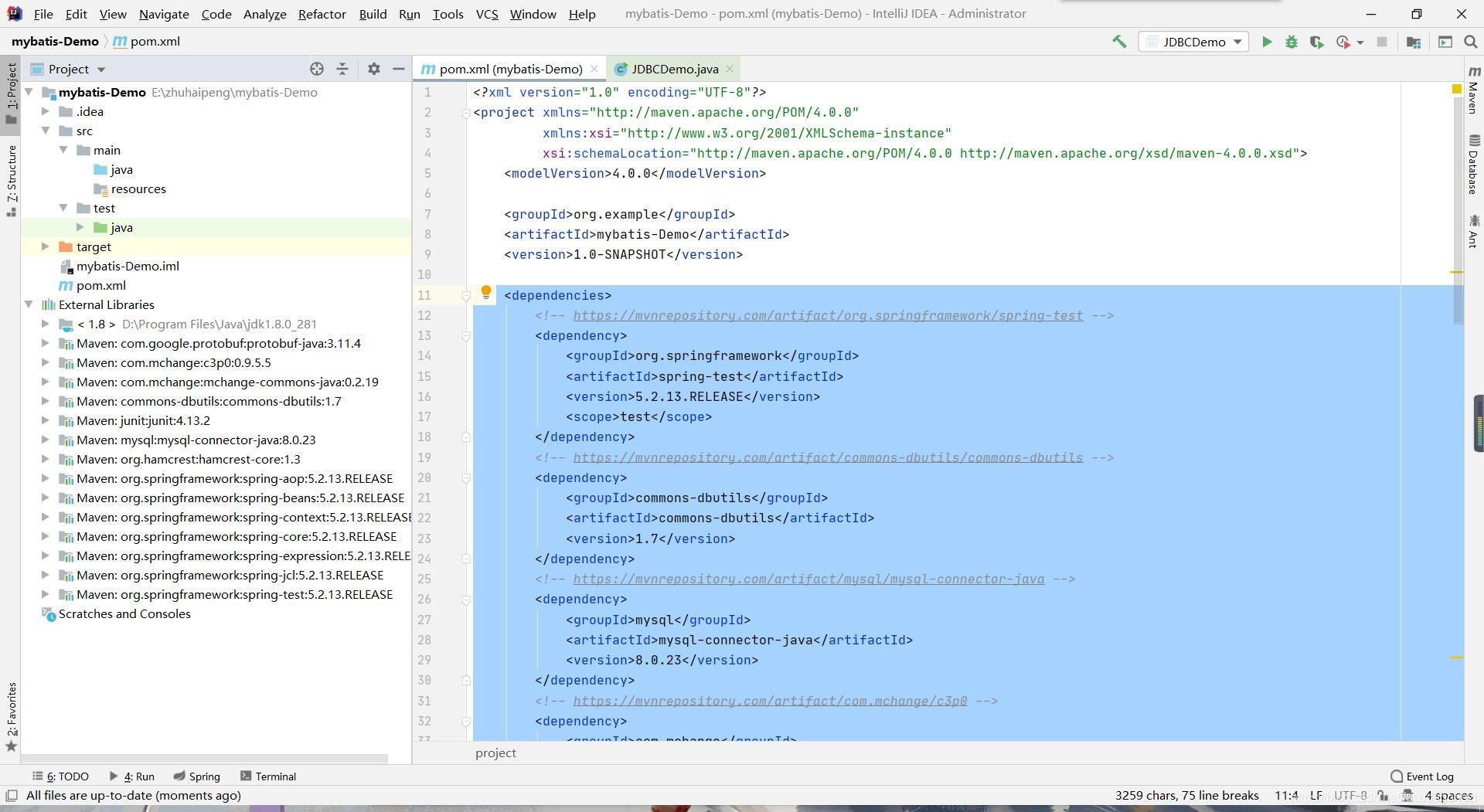The width and height of the screenshot is (1484, 812).
Task: Open the spring-test mvnrepository link
Action: 827,315
